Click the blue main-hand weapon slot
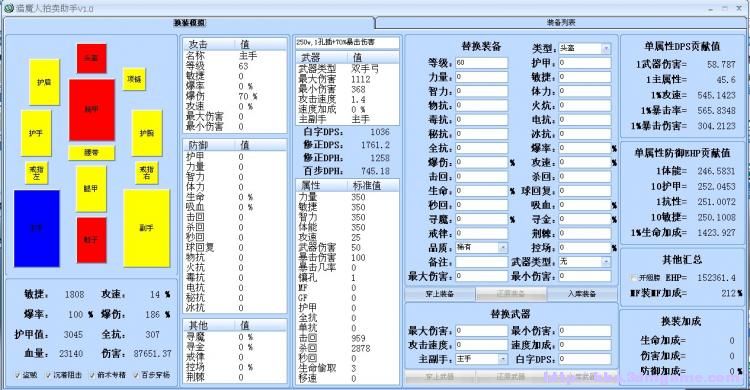Image resolution: width=750 pixels, height=390 pixels. (37, 228)
